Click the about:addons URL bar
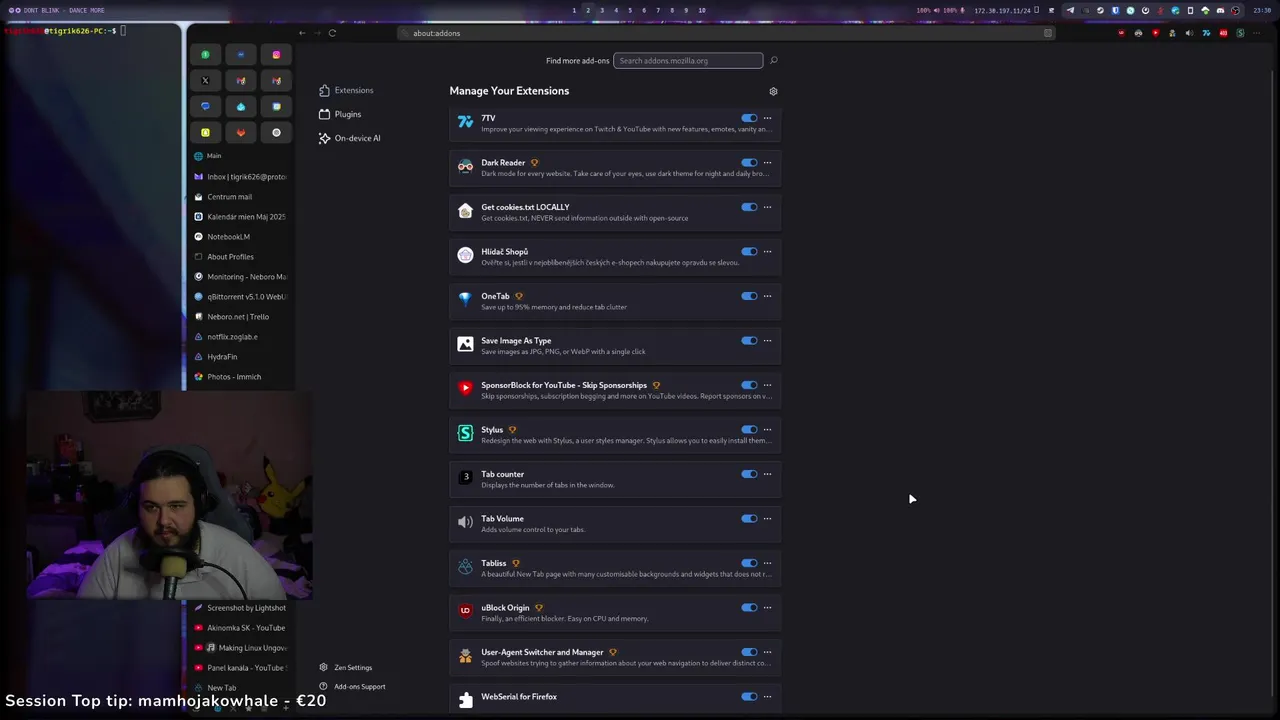 click(727, 33)
